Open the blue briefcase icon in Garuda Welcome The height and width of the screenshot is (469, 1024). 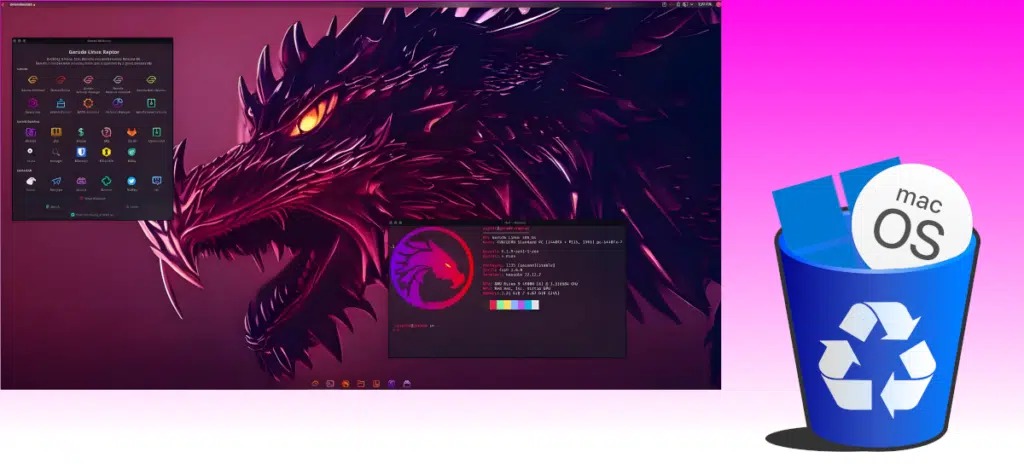pyautogui.click(x=61, y=103)
